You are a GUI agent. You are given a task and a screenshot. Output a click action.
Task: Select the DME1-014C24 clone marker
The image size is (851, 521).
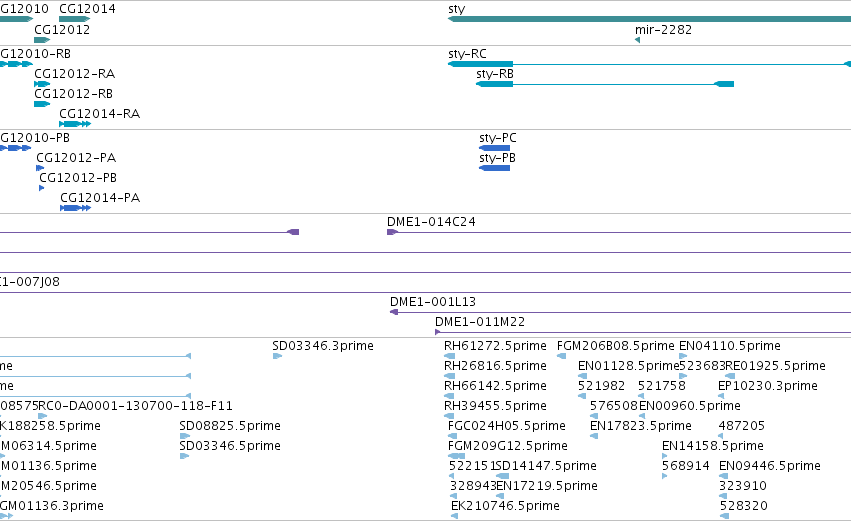click(392, 232)
